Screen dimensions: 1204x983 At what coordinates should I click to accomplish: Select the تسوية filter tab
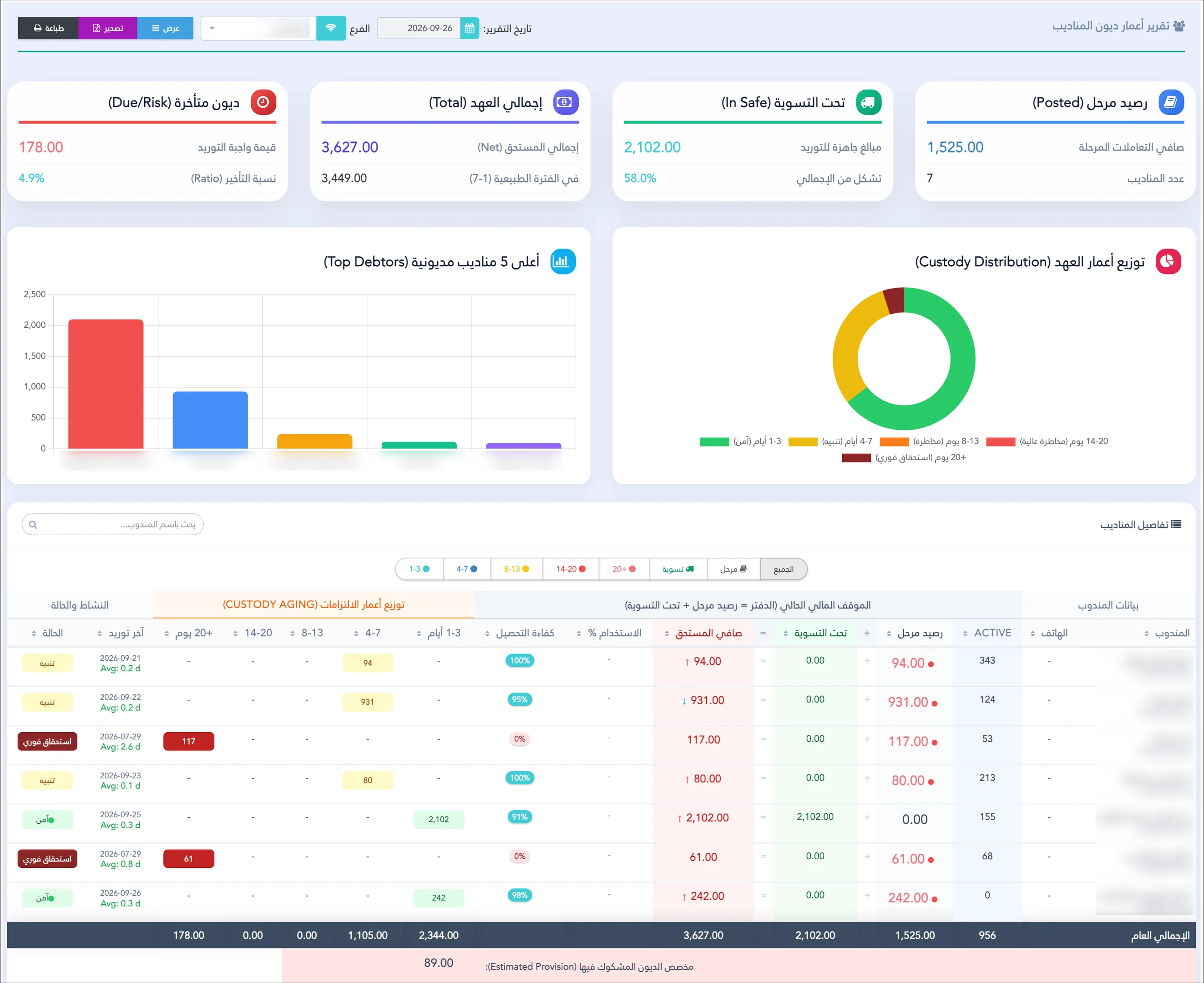point(678,569)
